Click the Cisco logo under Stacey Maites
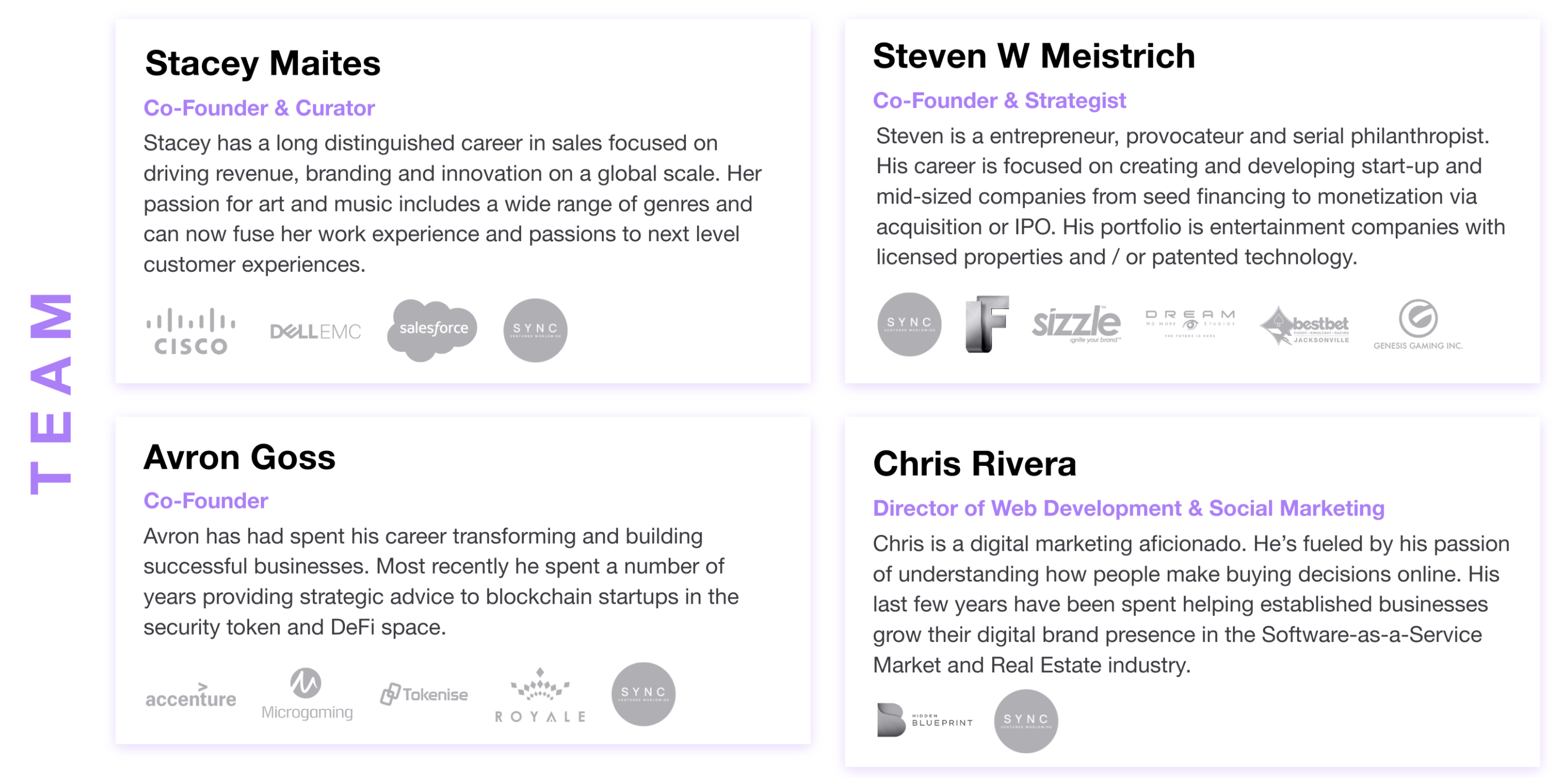The width and height of the screenshot is (1568, 778). (190, 331)
